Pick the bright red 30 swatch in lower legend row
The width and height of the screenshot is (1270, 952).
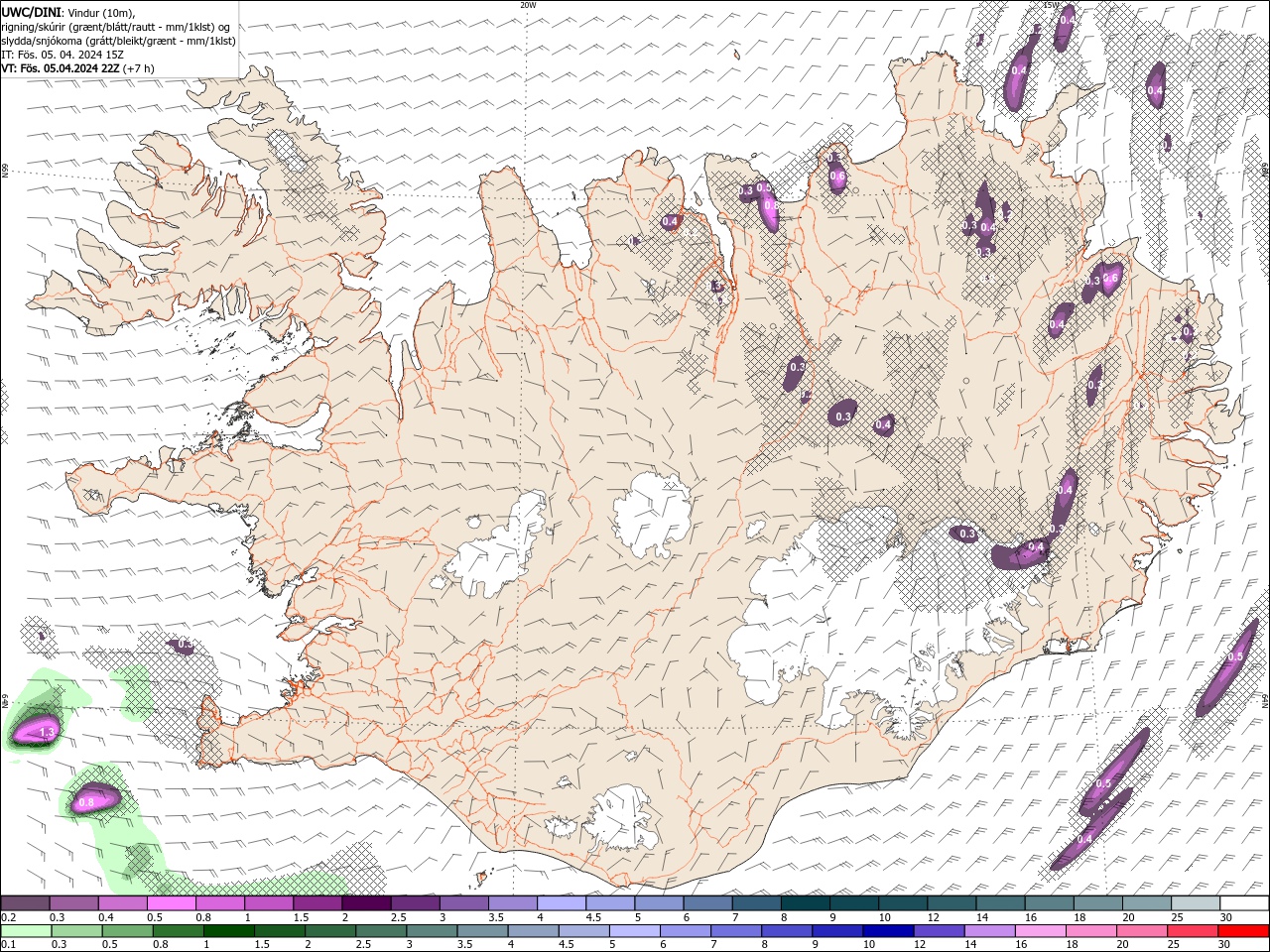pyautogui.click(x=1243, y=931)
